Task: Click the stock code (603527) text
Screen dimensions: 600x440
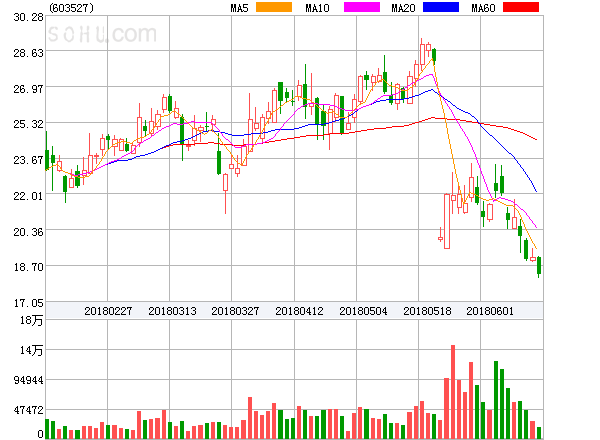Action: click(72, 8)
